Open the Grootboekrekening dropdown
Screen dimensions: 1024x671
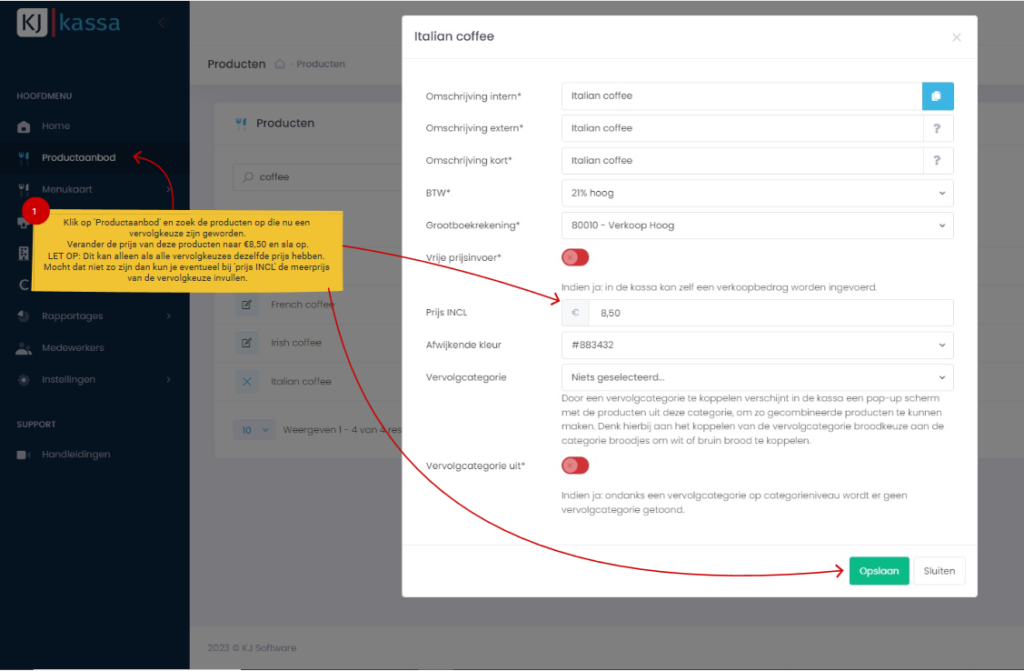pyautogui.click(x=757, y=225)
